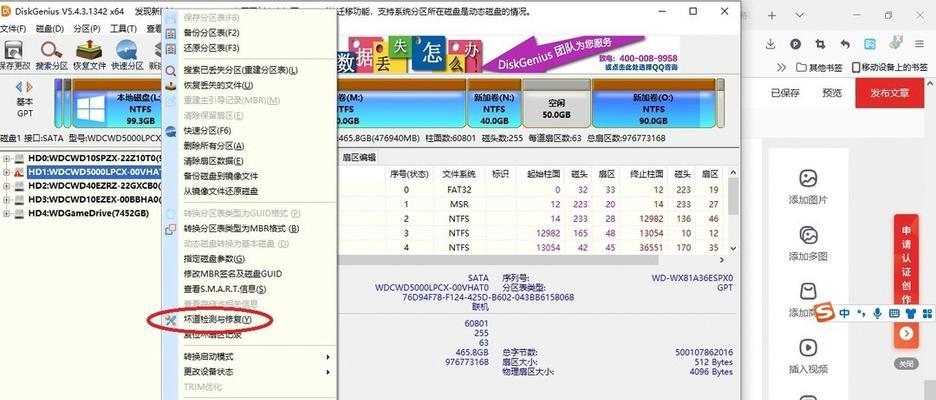
Task: Open a new browser tab with plus
Action: tap(771, 16)
